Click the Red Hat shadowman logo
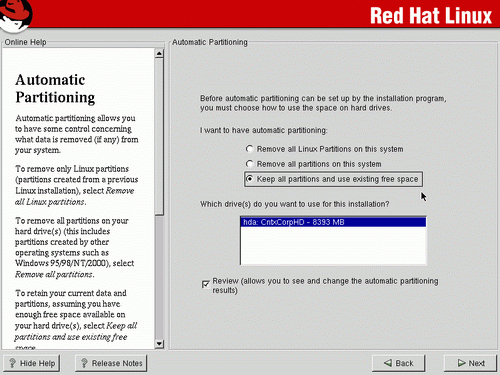This screenshot has width=500, height=375. (16, 15)
